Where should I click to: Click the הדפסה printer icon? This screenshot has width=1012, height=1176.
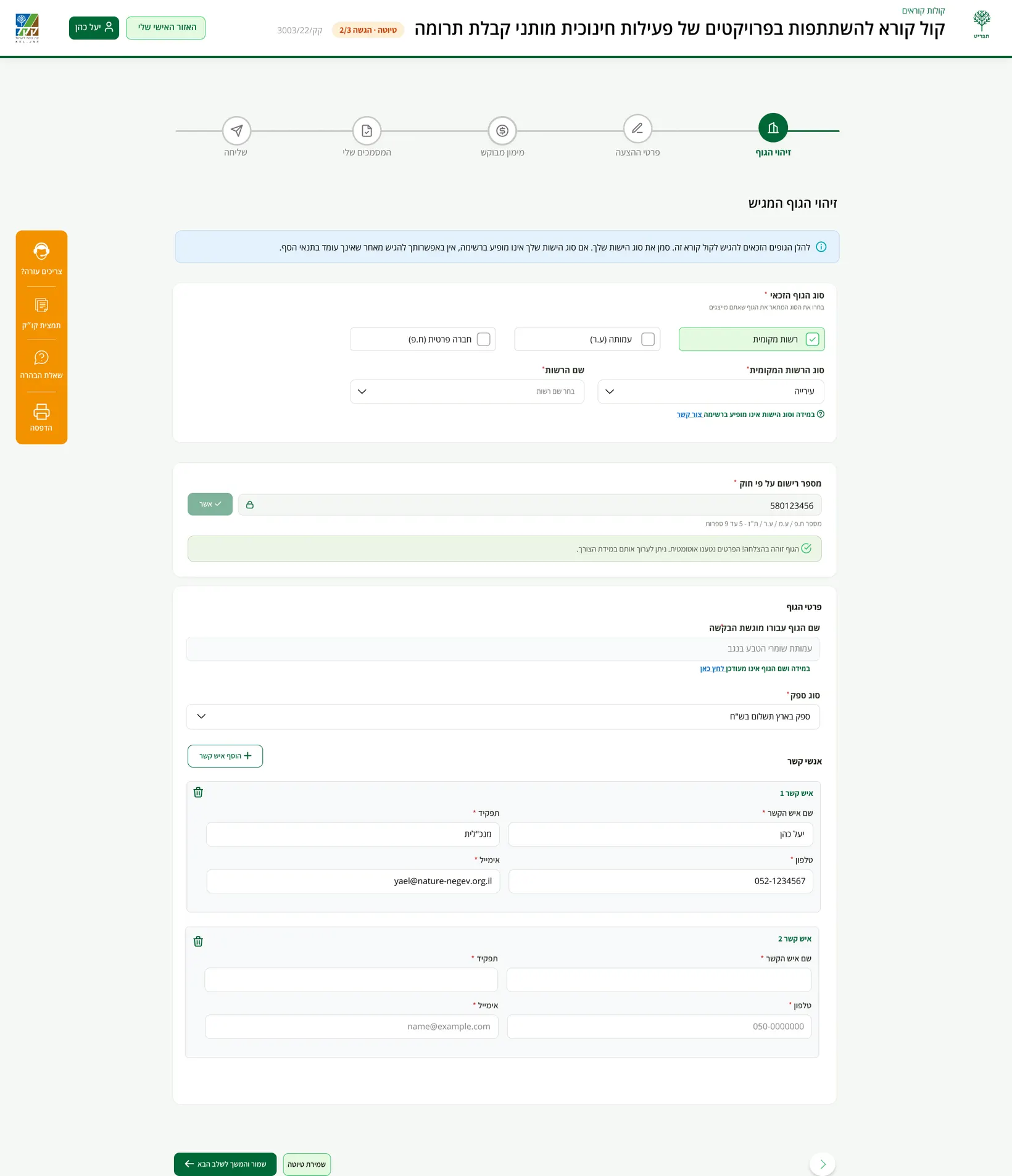coord(41,412)
